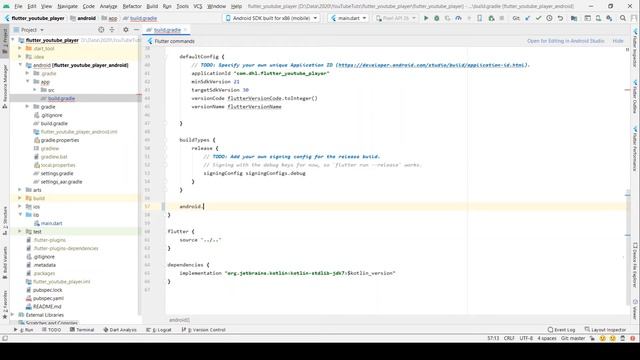Open the profiler gauge icon in toolbar

458,18
